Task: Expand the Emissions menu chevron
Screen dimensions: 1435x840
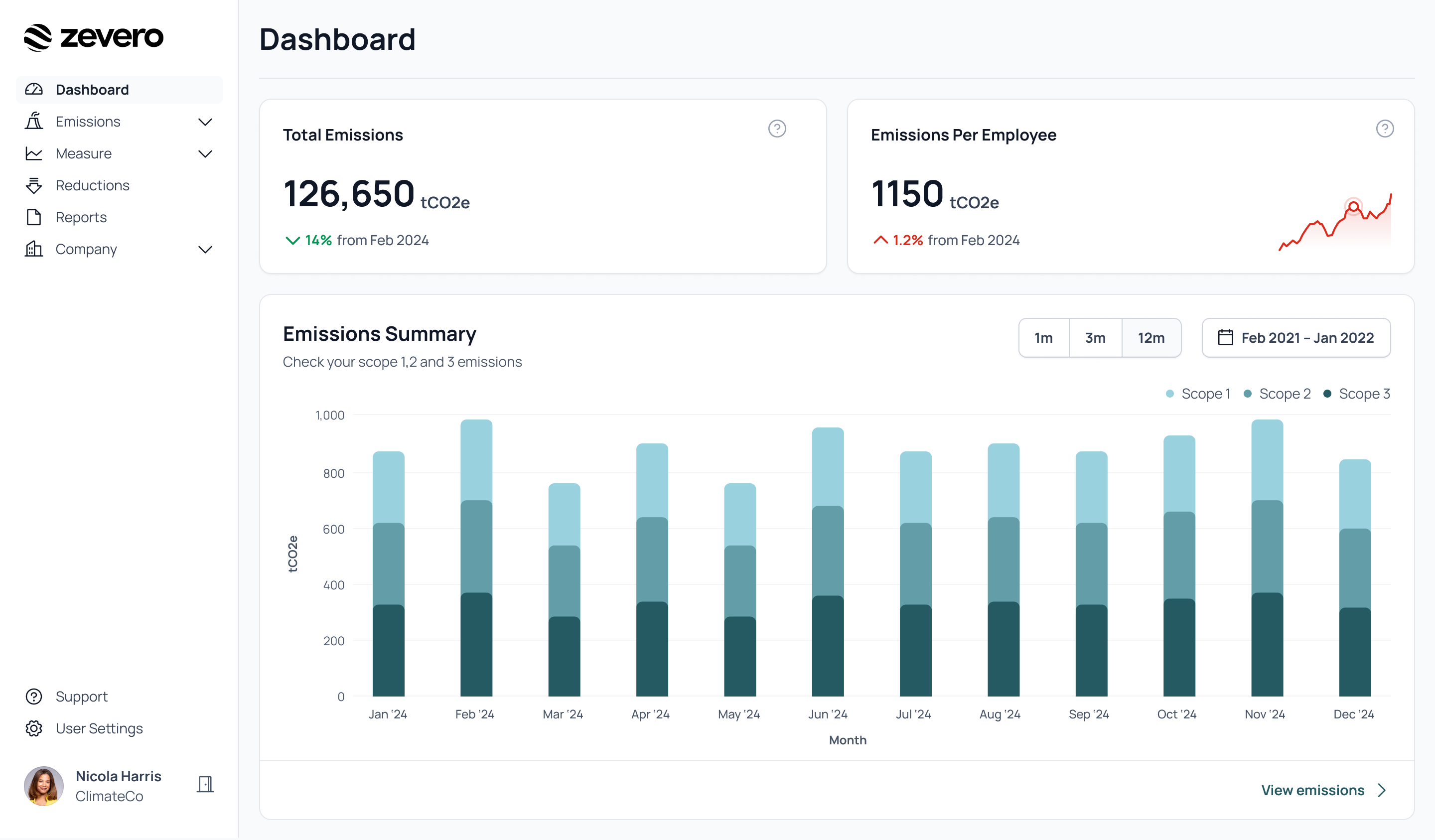Action: 206,121
